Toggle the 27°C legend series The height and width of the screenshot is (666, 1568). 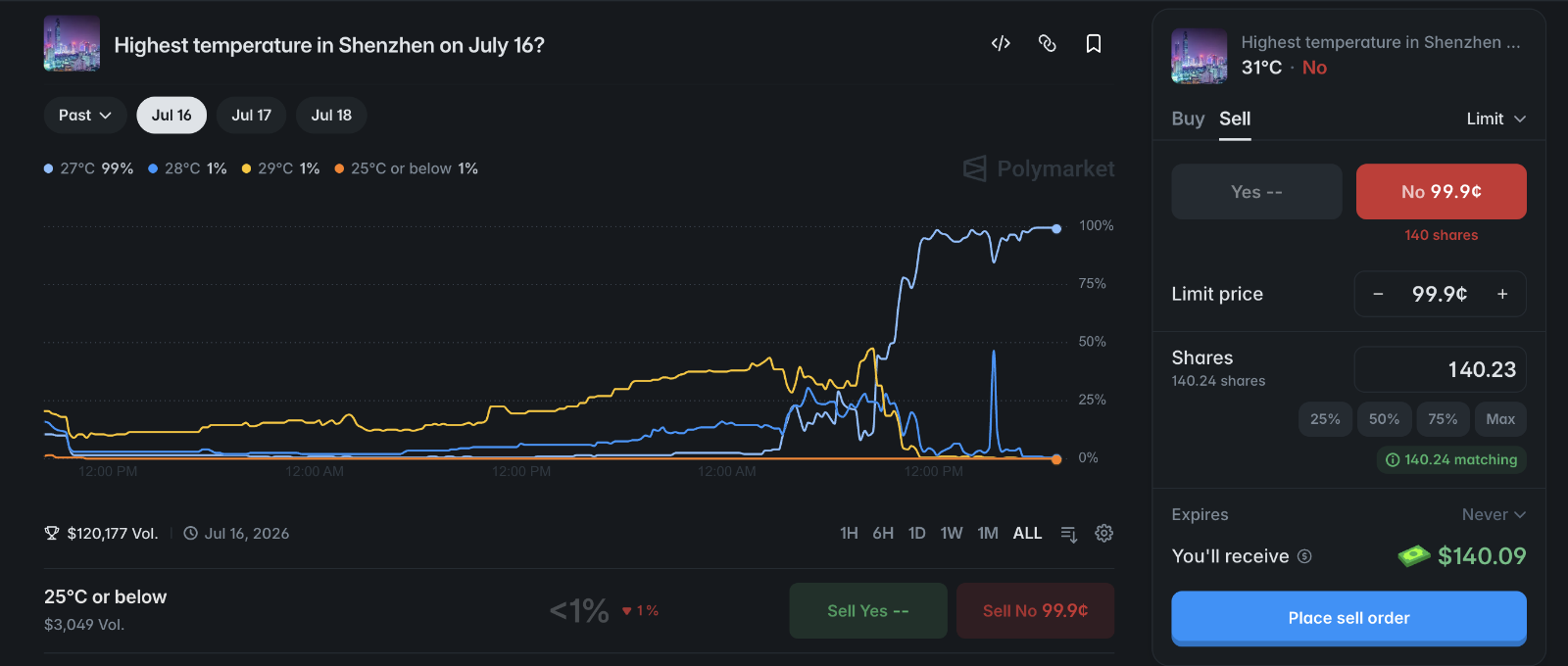pos(88,168)
